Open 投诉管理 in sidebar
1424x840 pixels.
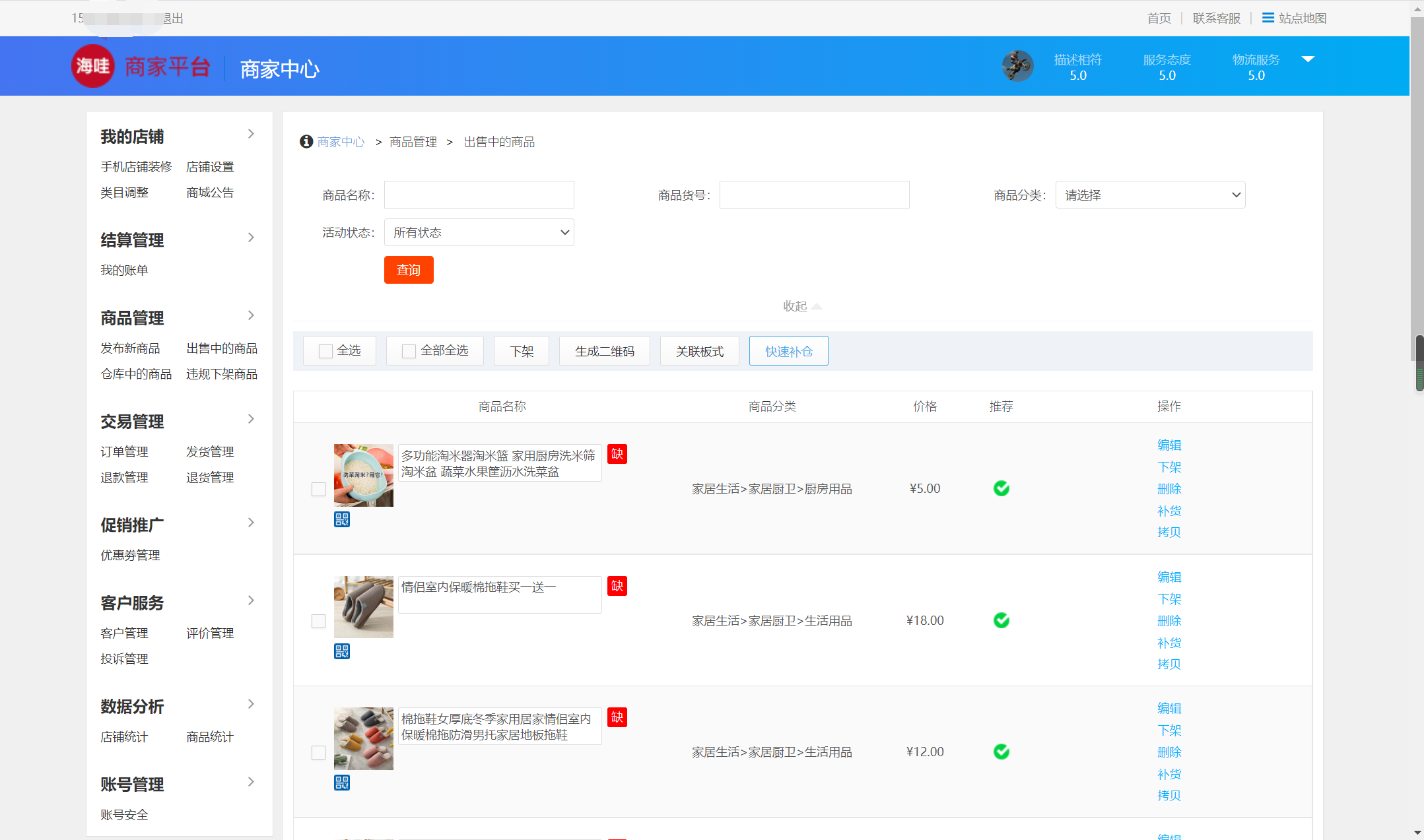click(x=124, y=659)
